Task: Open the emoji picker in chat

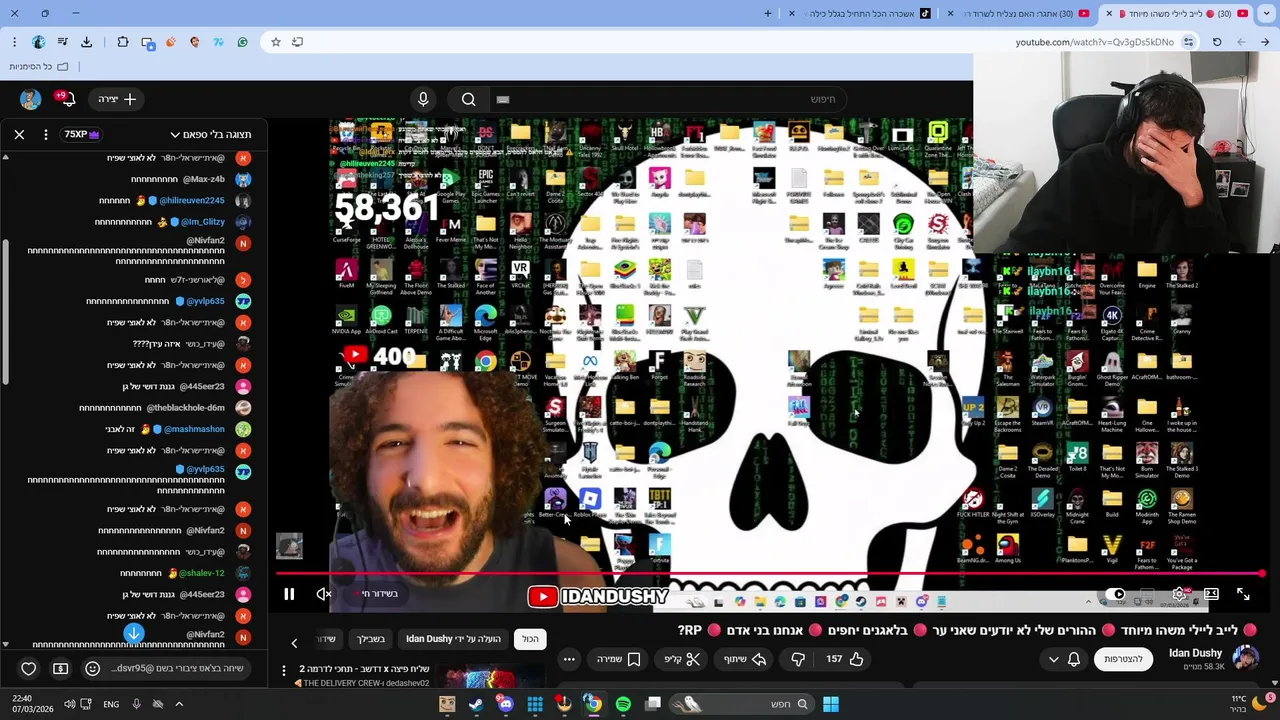Action: [x=92, y=668]
